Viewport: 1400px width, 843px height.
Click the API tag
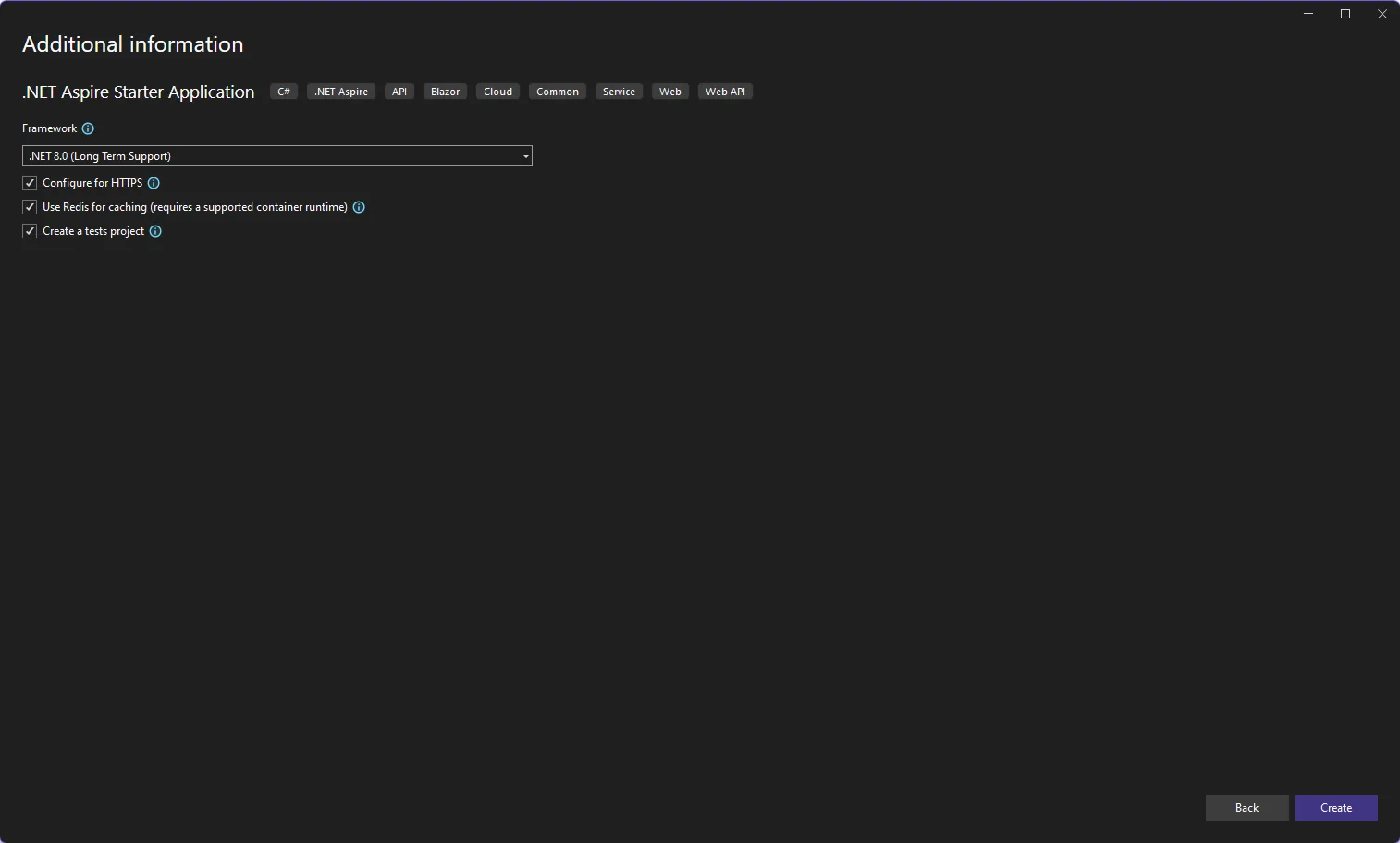click(399, 92)
